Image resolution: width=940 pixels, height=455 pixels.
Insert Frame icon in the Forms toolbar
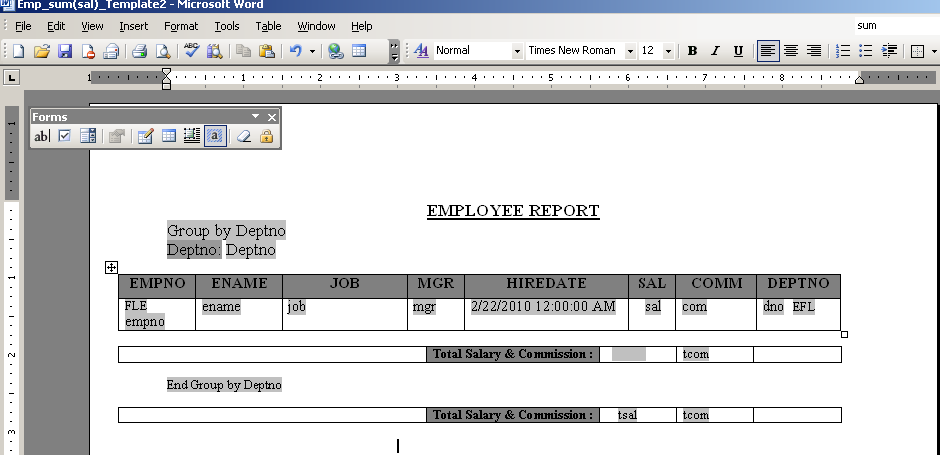192,136
